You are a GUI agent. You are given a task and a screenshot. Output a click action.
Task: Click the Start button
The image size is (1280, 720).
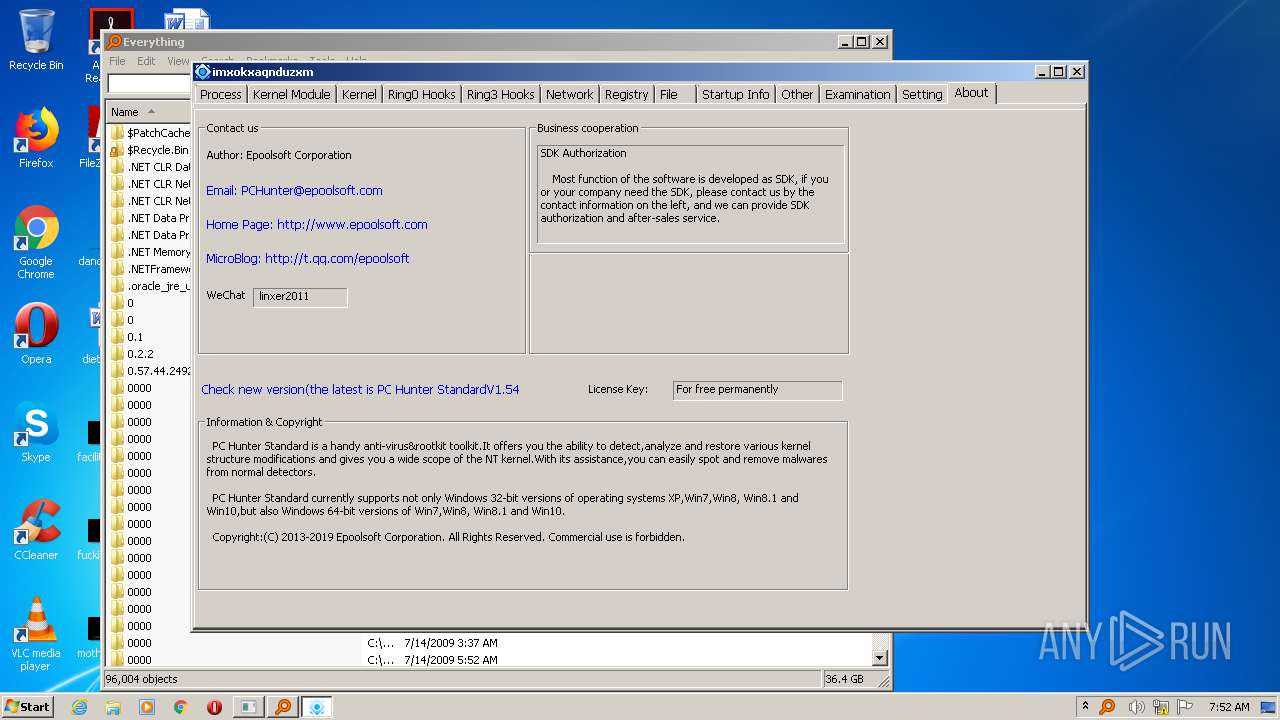28,706
